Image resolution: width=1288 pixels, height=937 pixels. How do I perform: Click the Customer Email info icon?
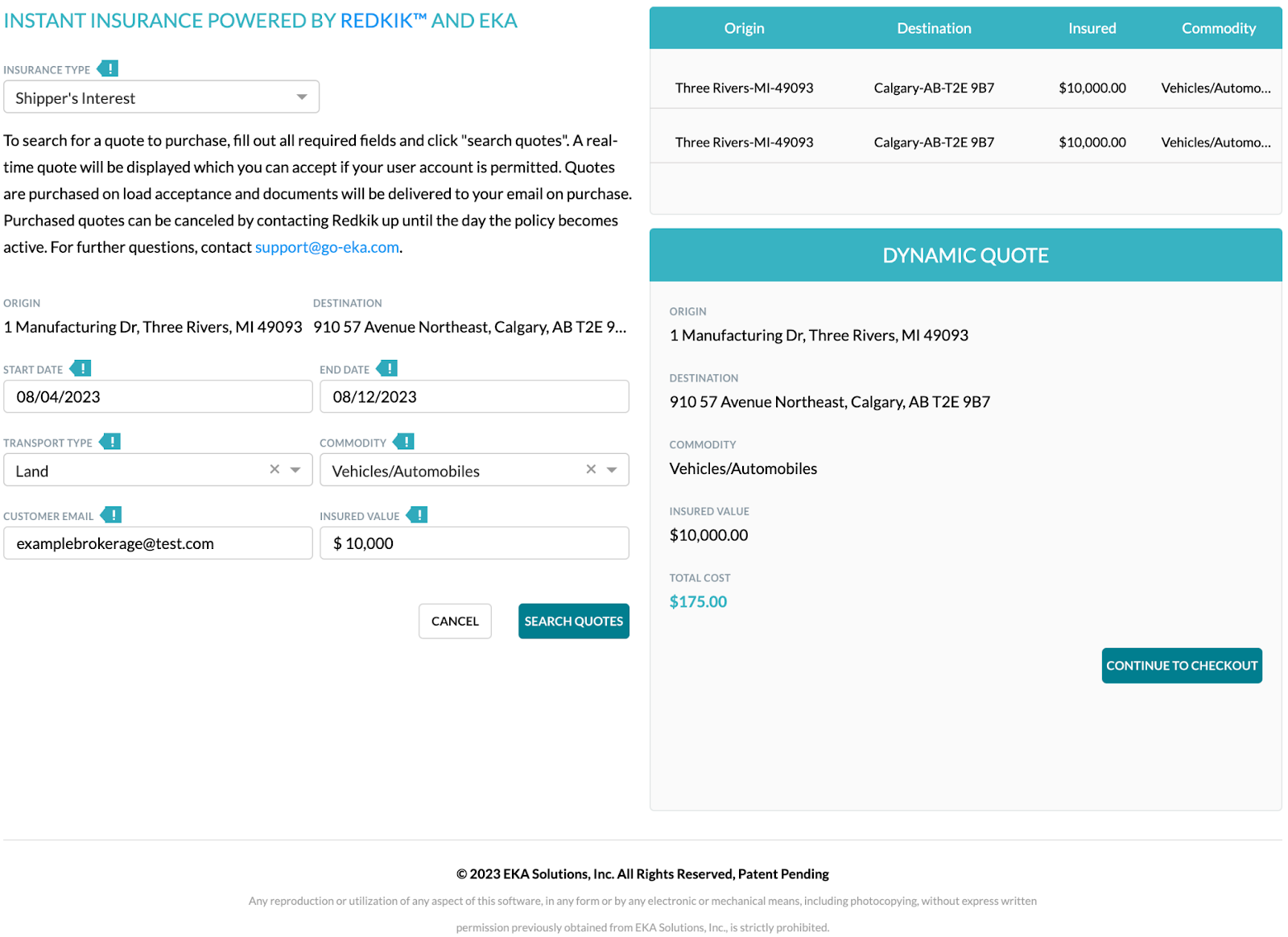114,514
